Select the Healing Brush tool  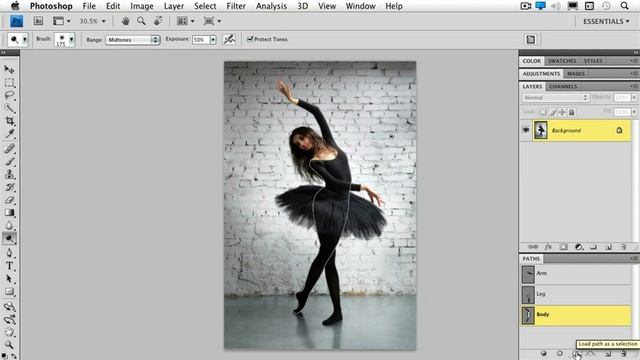(9, 148)
